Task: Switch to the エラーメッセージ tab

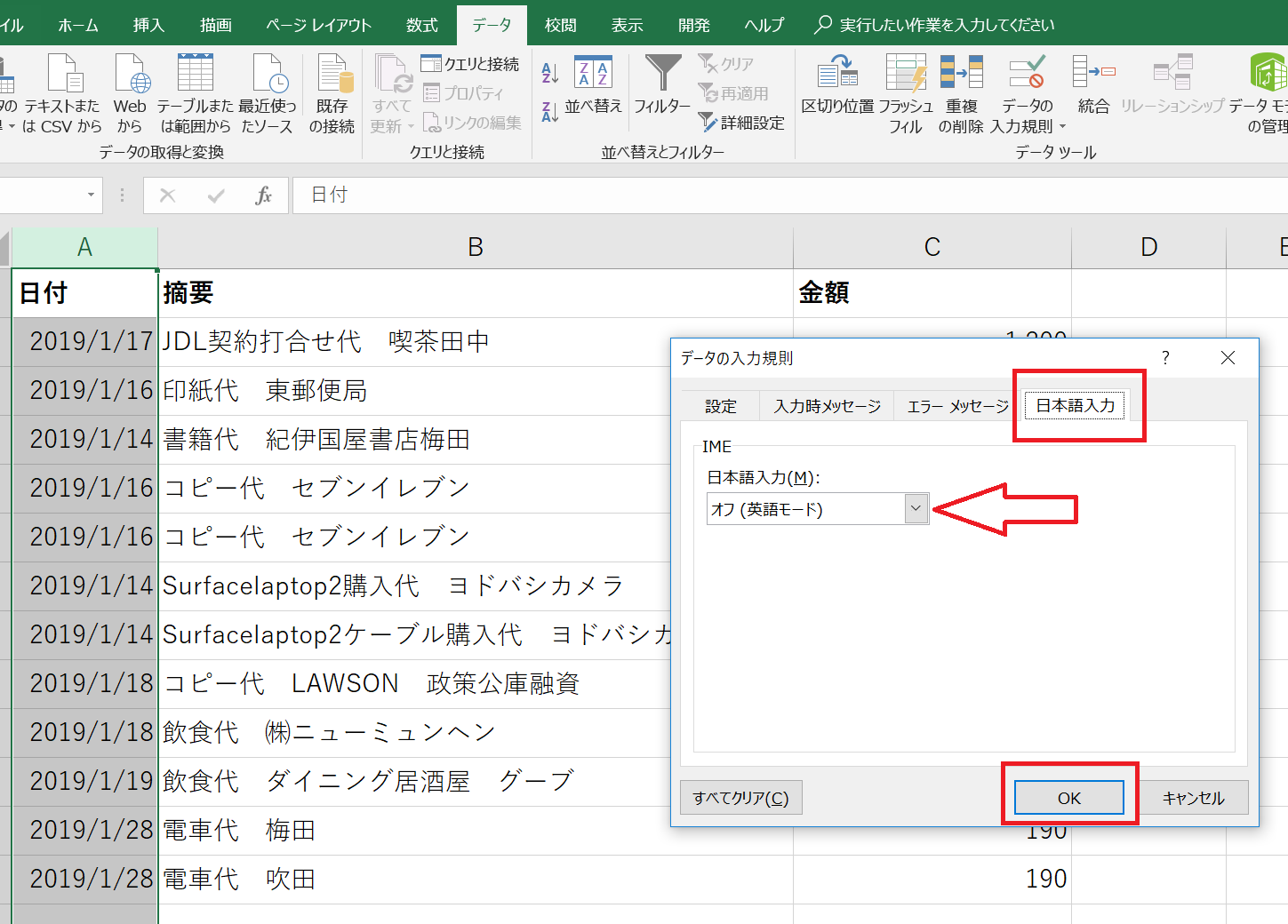Action: pos(957,406)
